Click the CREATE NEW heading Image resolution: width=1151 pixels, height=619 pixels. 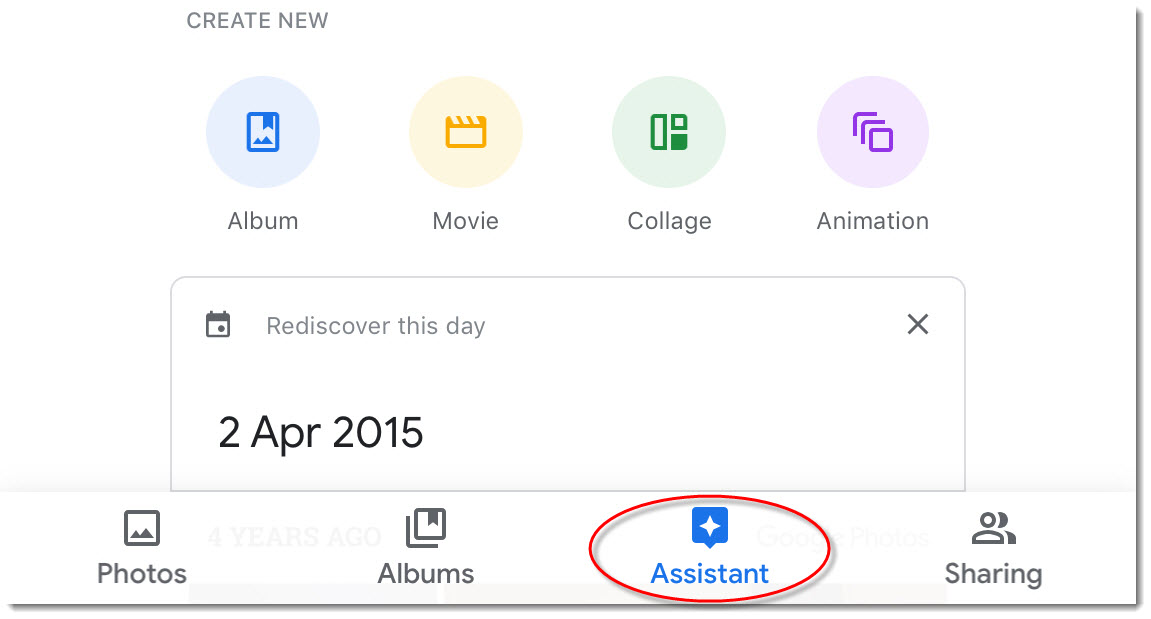[256, 20]
